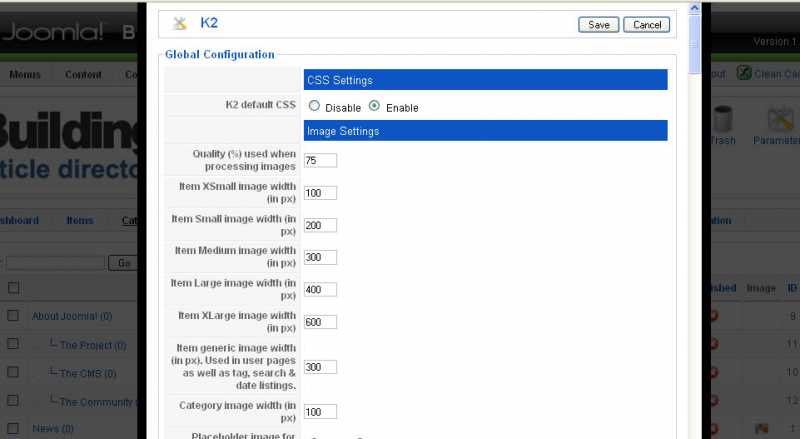
Task: Click the image icon in the News row
Action: coord(762,428)
